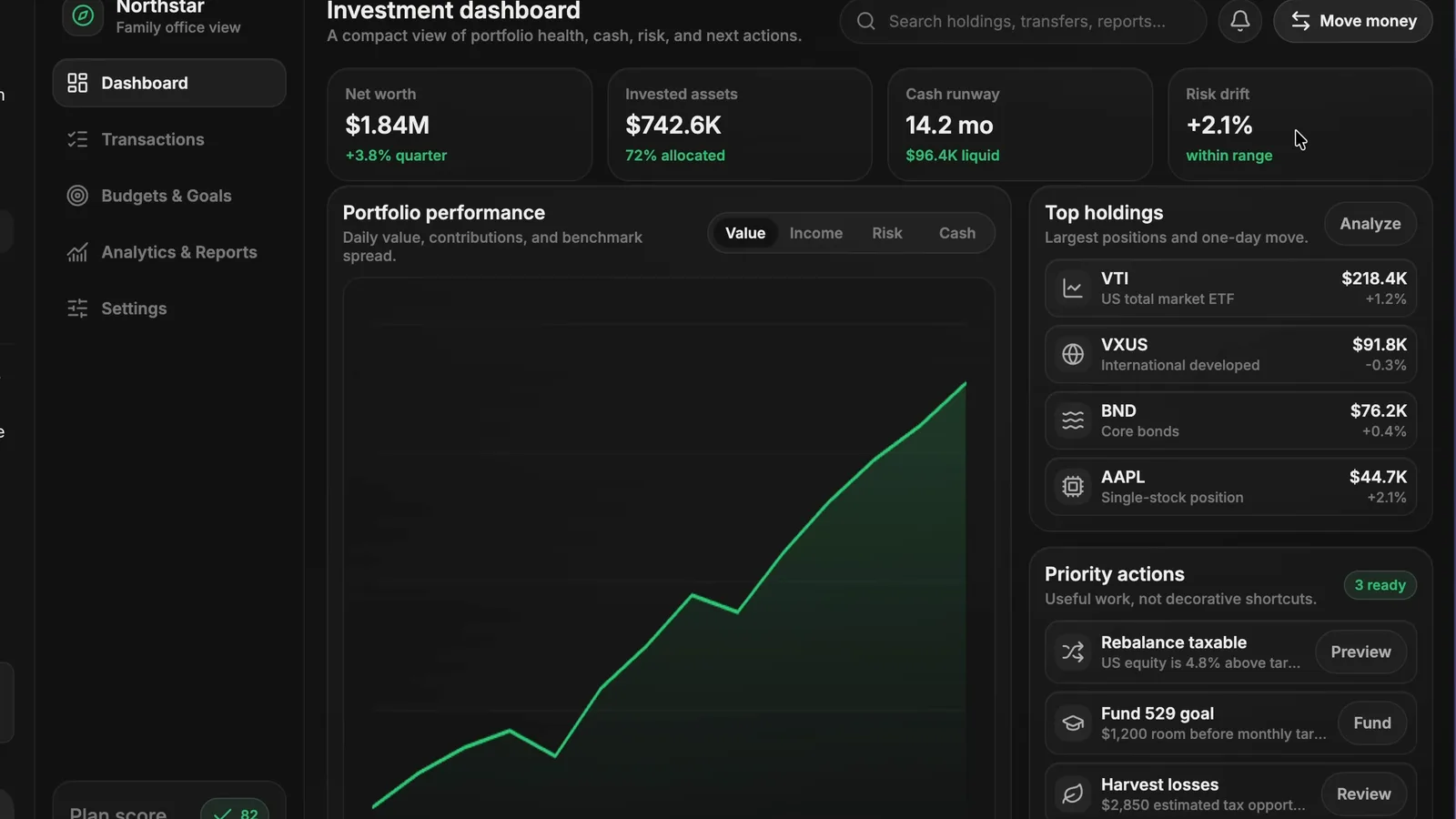1456x819 pixels.
Task: Click Fund button for 529 goal
Action: (1372, 723)
